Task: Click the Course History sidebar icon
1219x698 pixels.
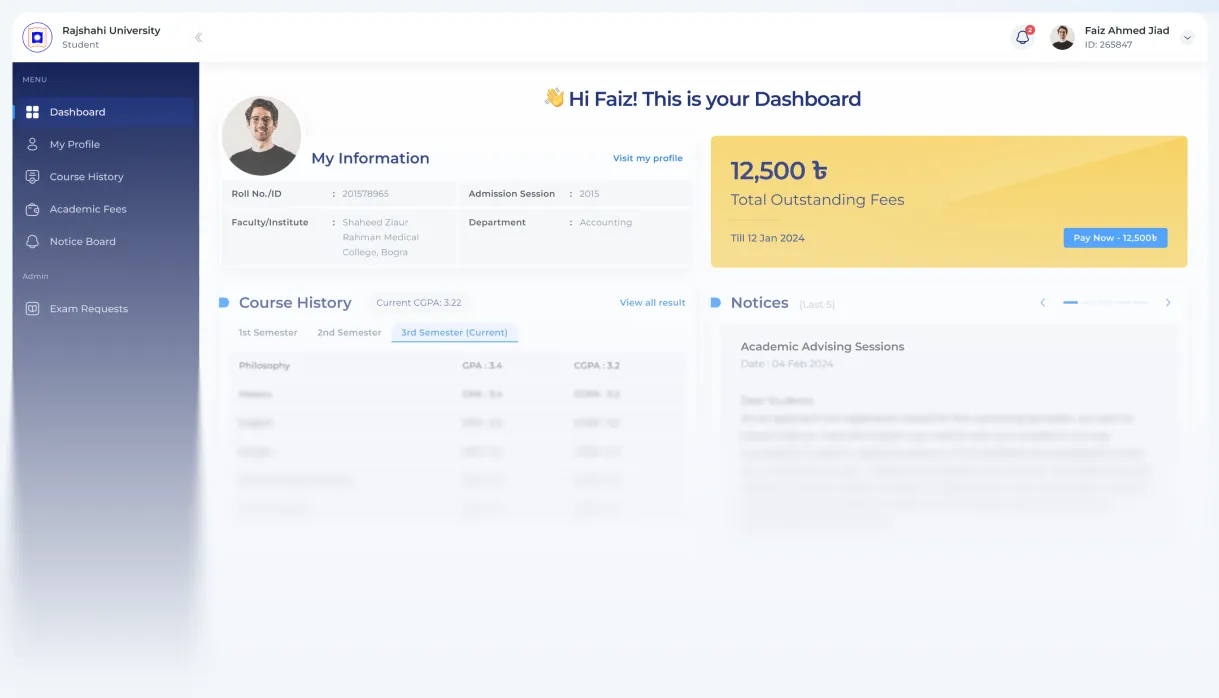Action: [32, 177]
